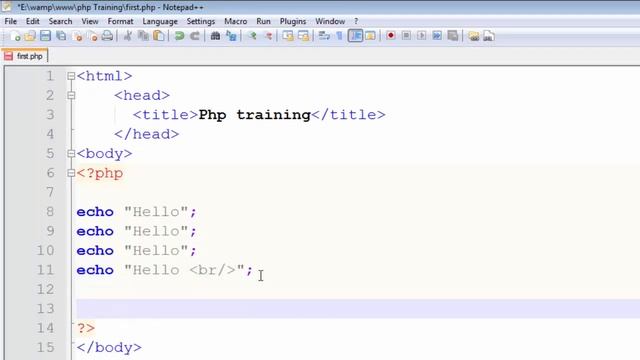Open the Language menu

tap(160, 21)
